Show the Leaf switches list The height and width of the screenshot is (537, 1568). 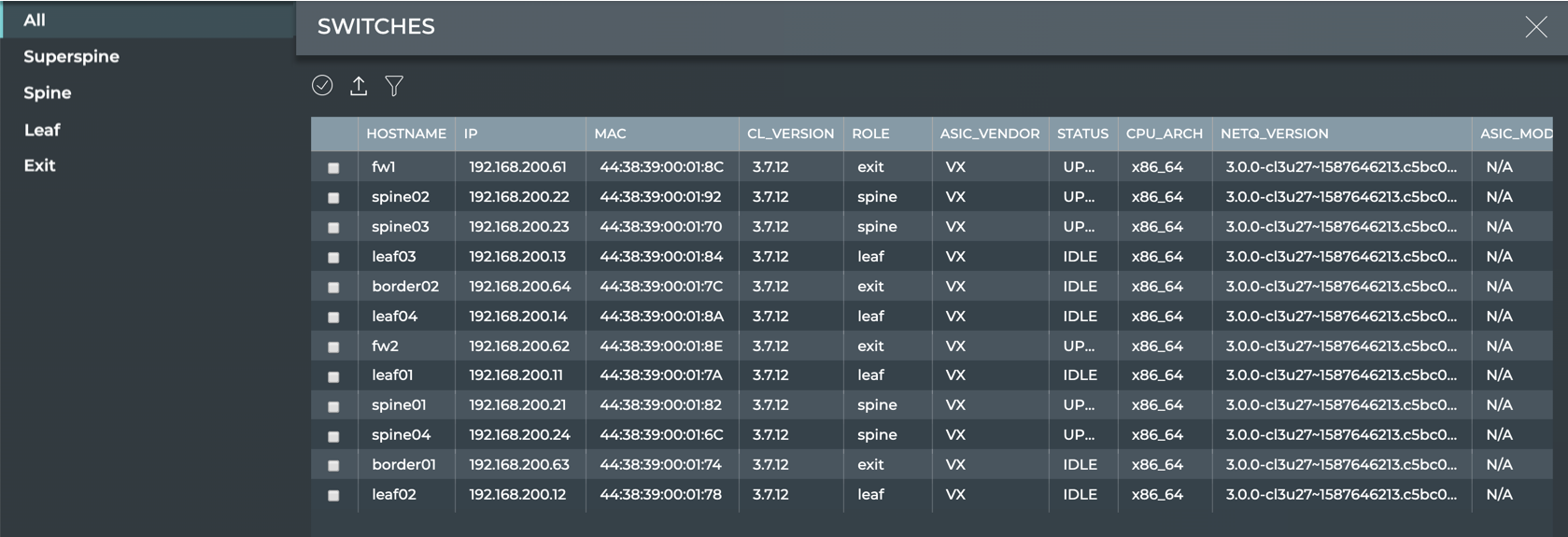42,130
